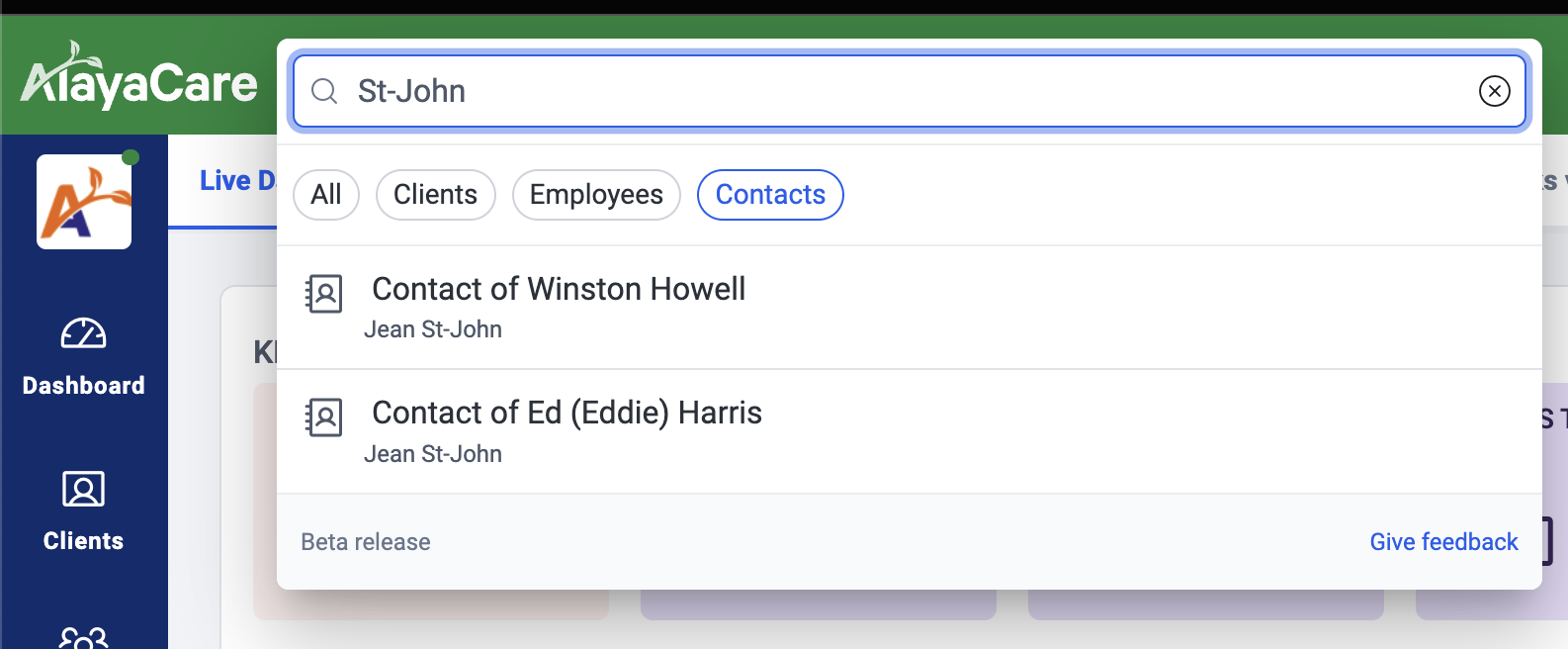The width and height of the screenshot is (1568, 649).
Task: Open Dashboard via the gauge icon
Action: (x=84, y=334)
